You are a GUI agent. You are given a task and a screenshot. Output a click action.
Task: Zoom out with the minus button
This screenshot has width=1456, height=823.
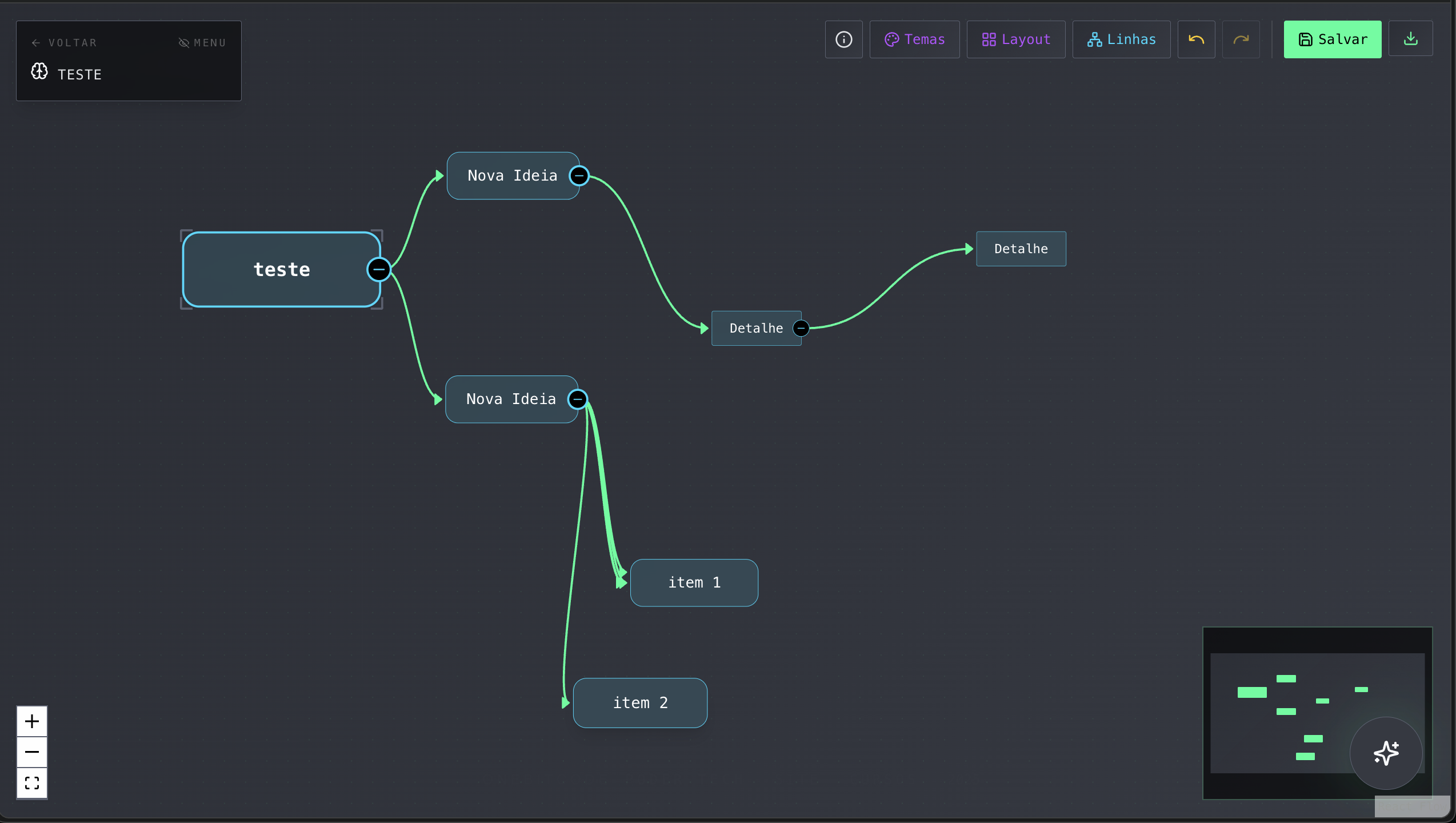[32, 752]
